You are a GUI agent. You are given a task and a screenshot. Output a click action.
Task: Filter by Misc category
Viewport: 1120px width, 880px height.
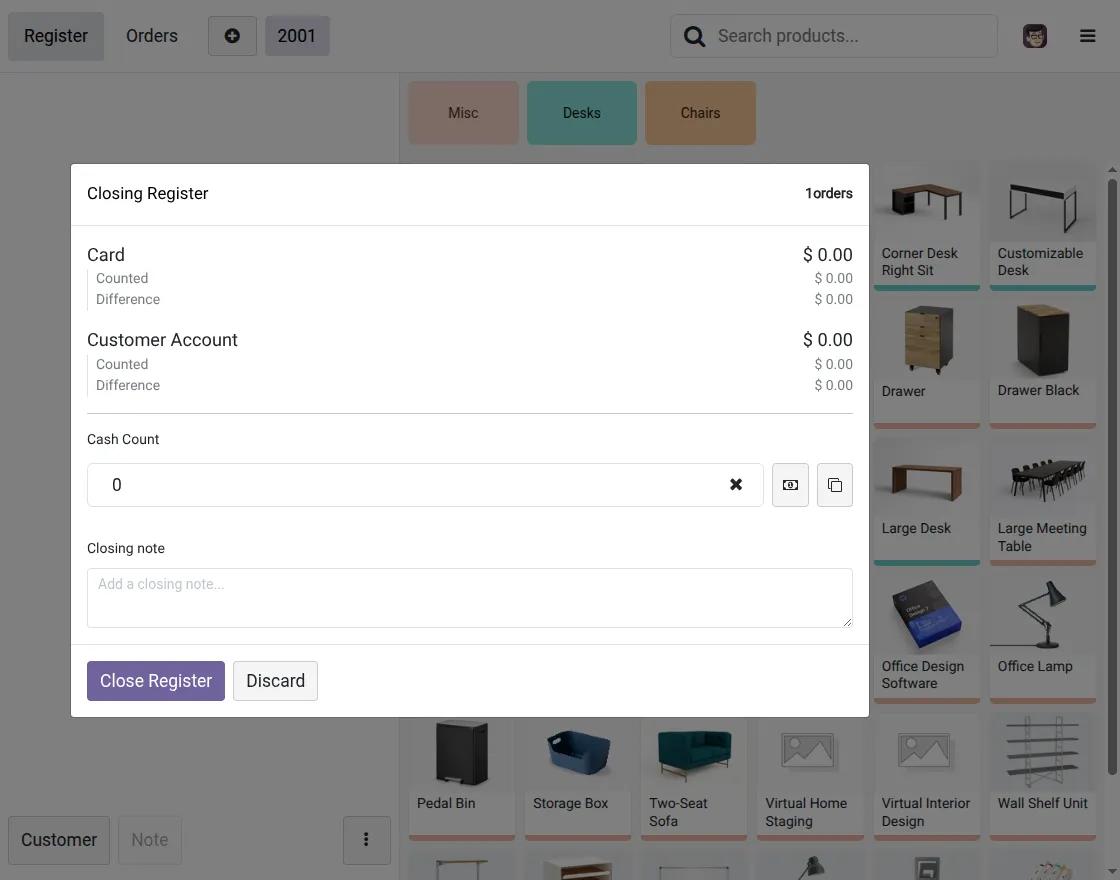click(463, 113)
